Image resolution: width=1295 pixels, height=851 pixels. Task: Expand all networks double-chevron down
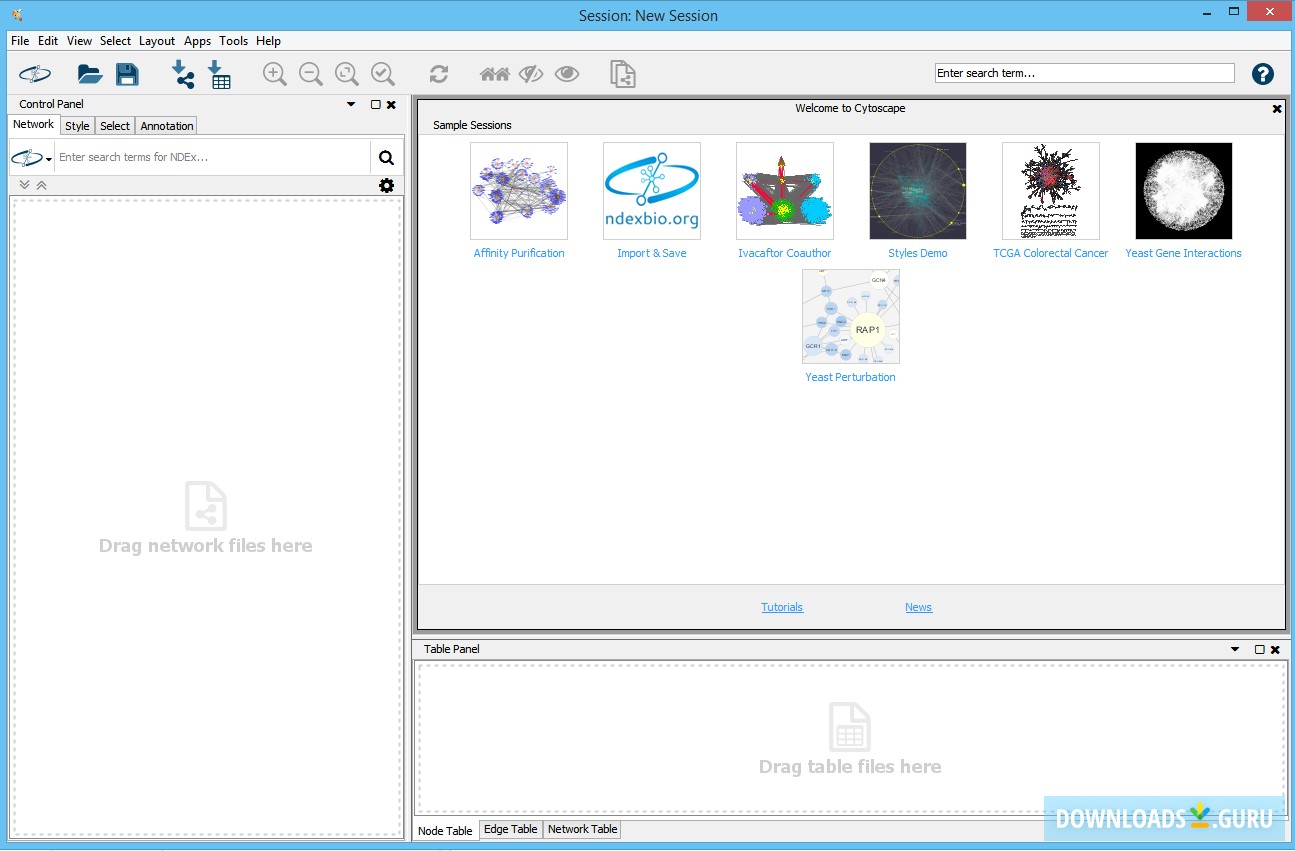tap(25, 185)
